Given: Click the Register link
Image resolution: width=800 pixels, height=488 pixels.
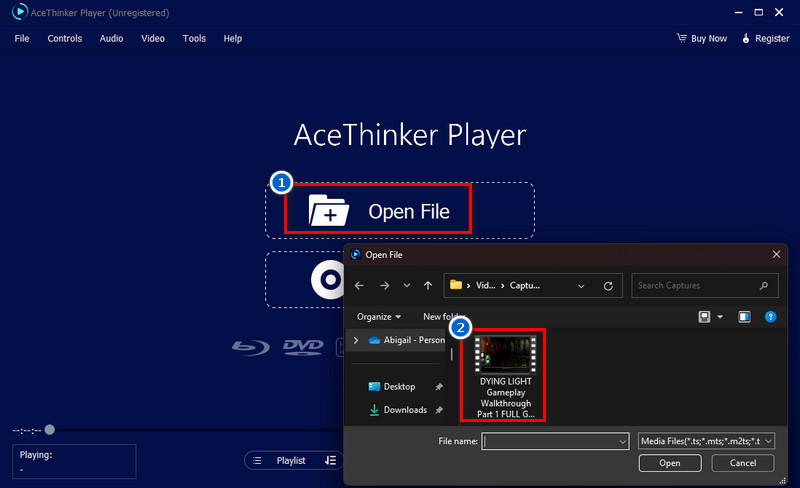Looking at the screenshot, I should (x=765, y=38).
